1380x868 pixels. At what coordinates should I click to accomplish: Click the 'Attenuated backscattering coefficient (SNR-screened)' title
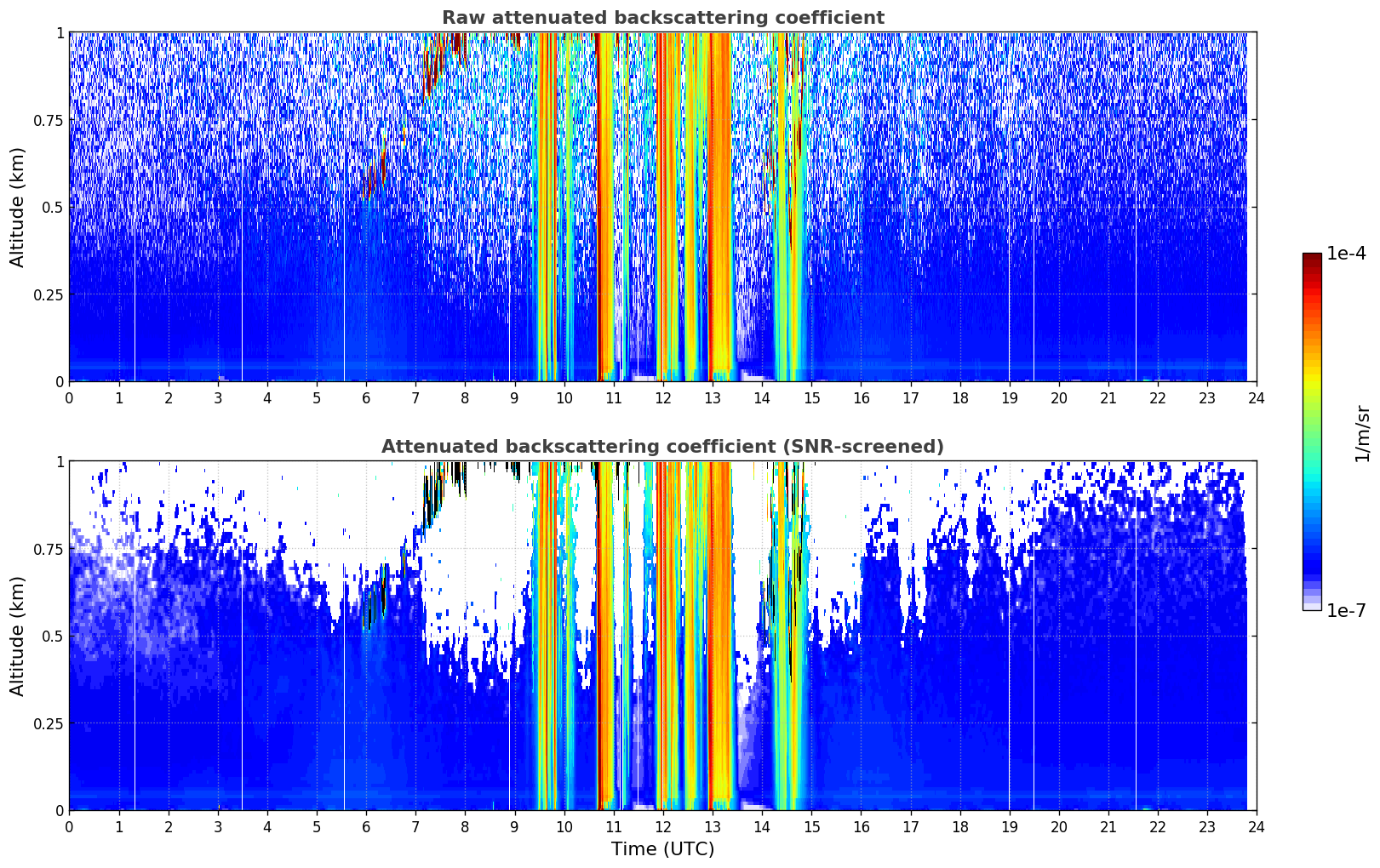[662, 447]
